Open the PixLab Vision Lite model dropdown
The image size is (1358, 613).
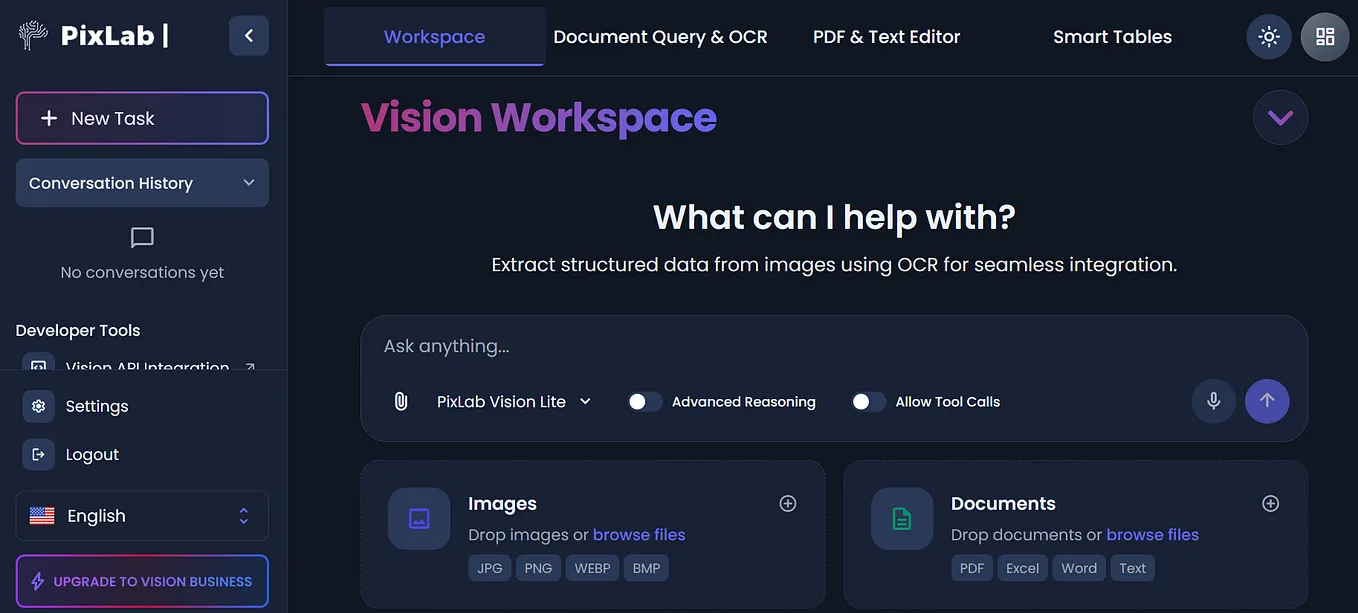point(512,401)
